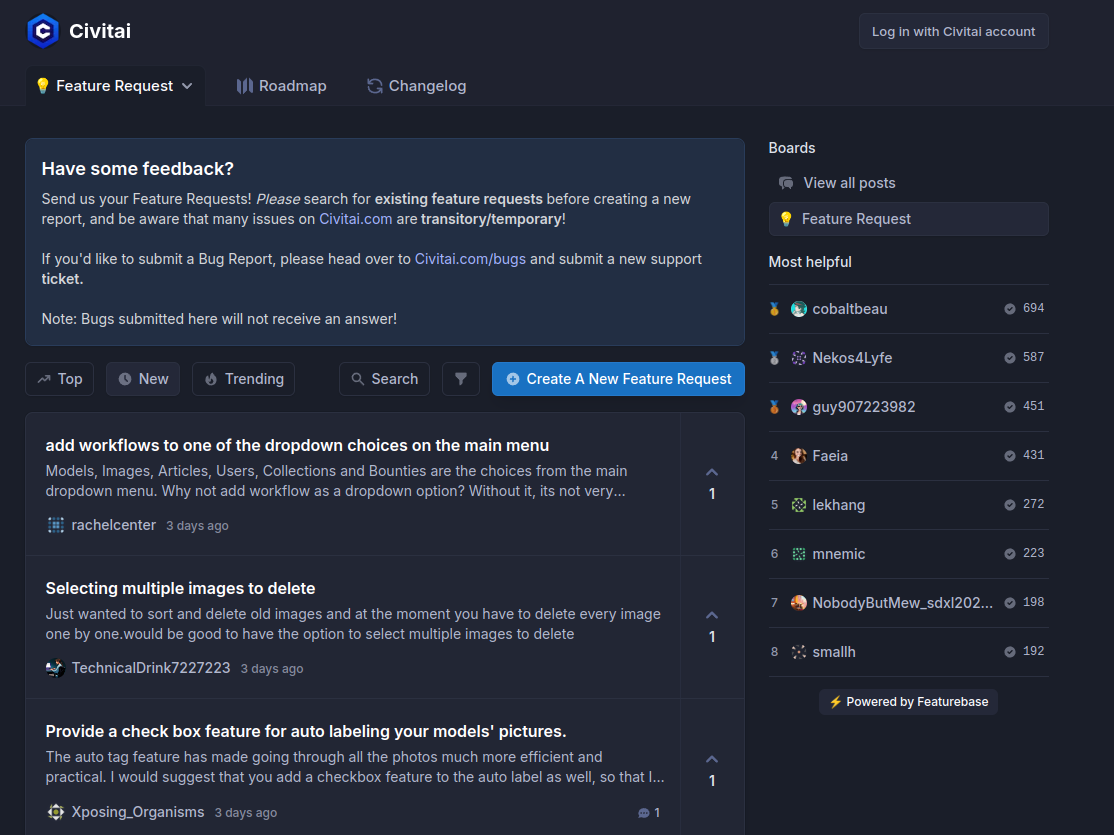The width and height of the screenshot is (1114, 835).
Task: Switch to the Roadmap tab
Action: (x=281, y=86)
